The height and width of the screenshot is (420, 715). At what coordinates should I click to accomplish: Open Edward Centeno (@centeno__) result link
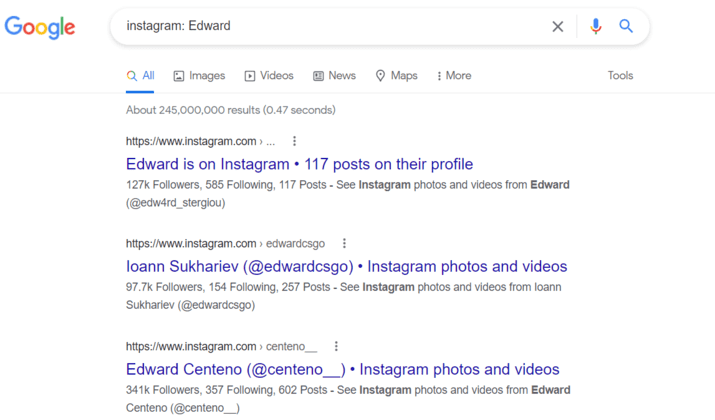coord(342,369)
